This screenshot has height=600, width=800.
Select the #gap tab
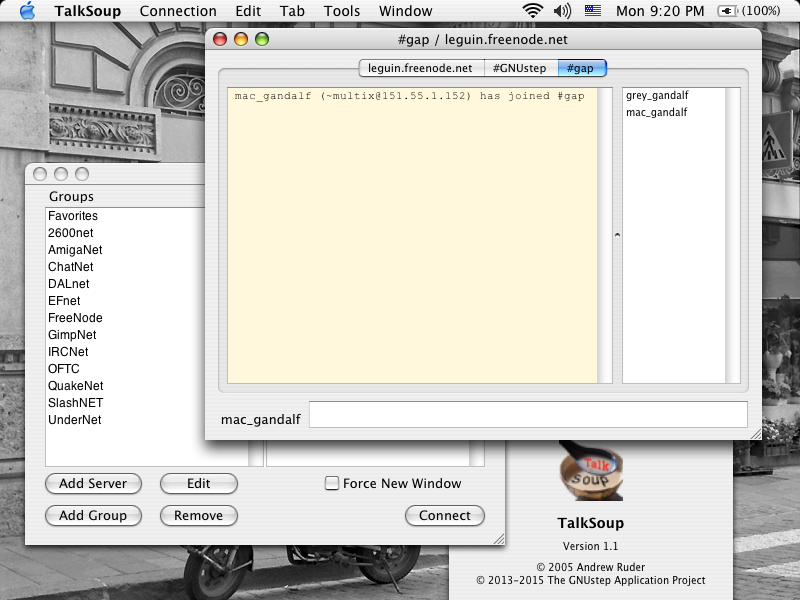click(581, 68)
